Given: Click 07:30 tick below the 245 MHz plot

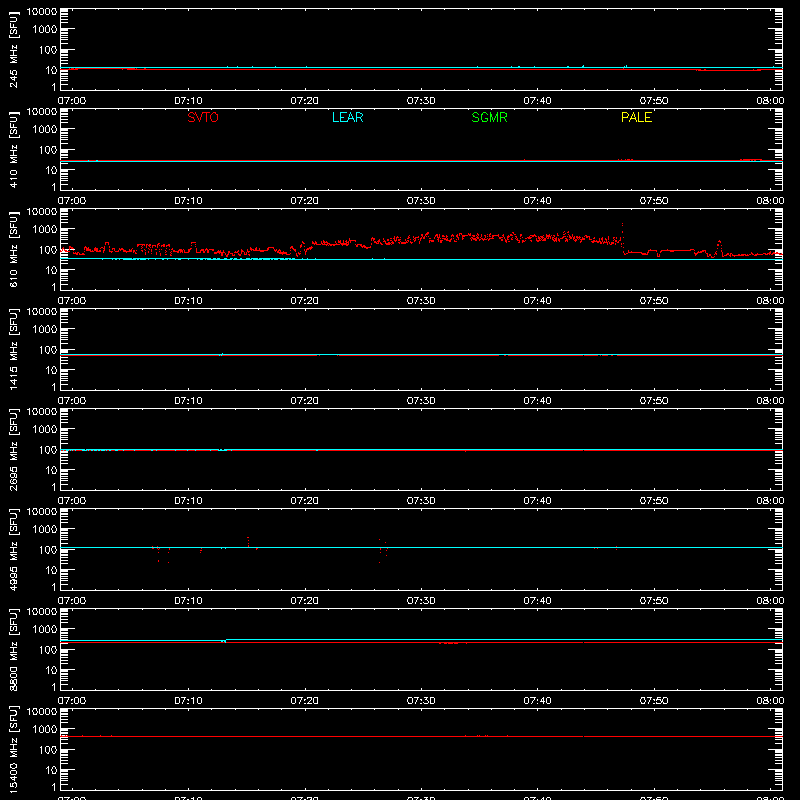Looking at the screenshot, I should (421, 101).
